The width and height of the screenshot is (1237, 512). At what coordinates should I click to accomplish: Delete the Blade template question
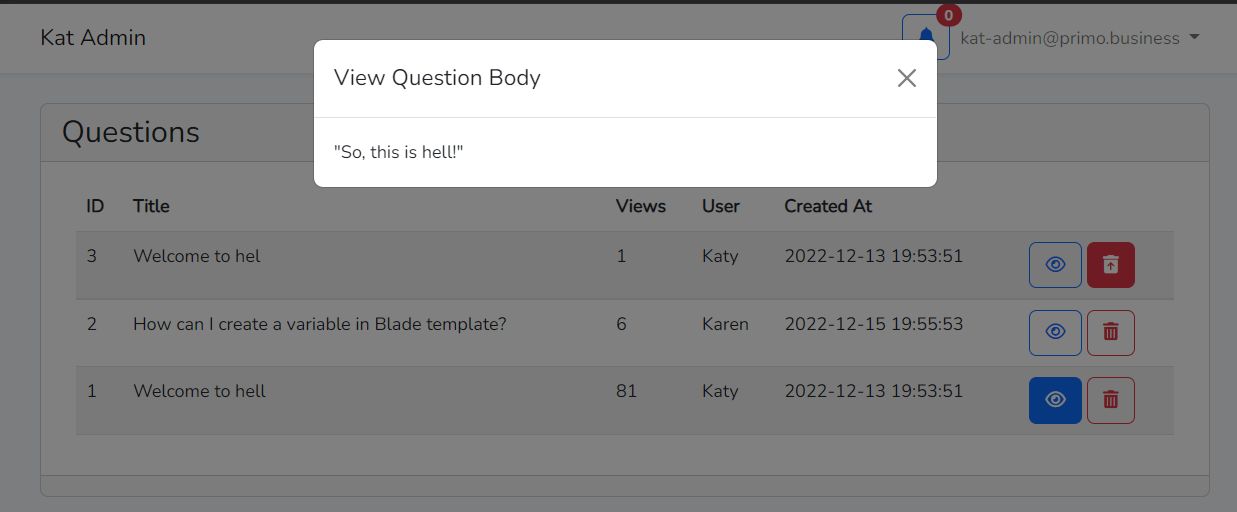pyautogui.click(x=1110, y=332)
